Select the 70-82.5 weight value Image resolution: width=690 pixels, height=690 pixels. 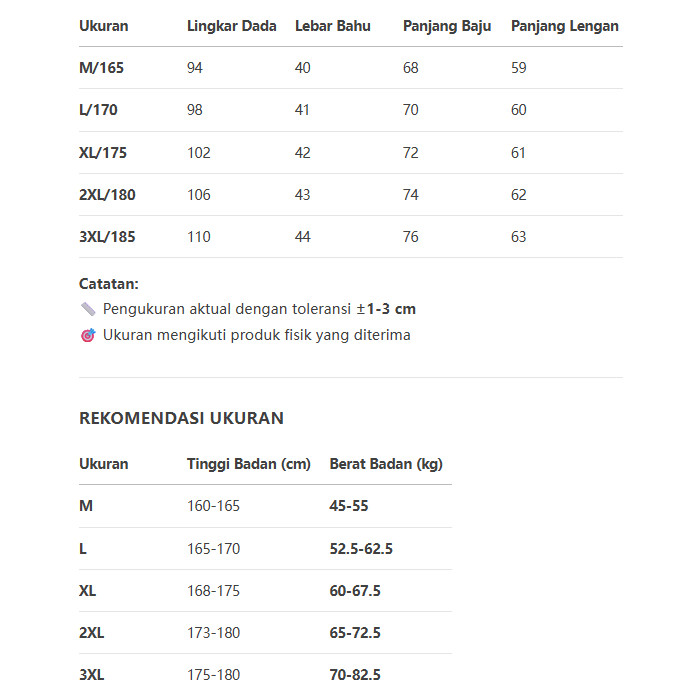[355, 675]
